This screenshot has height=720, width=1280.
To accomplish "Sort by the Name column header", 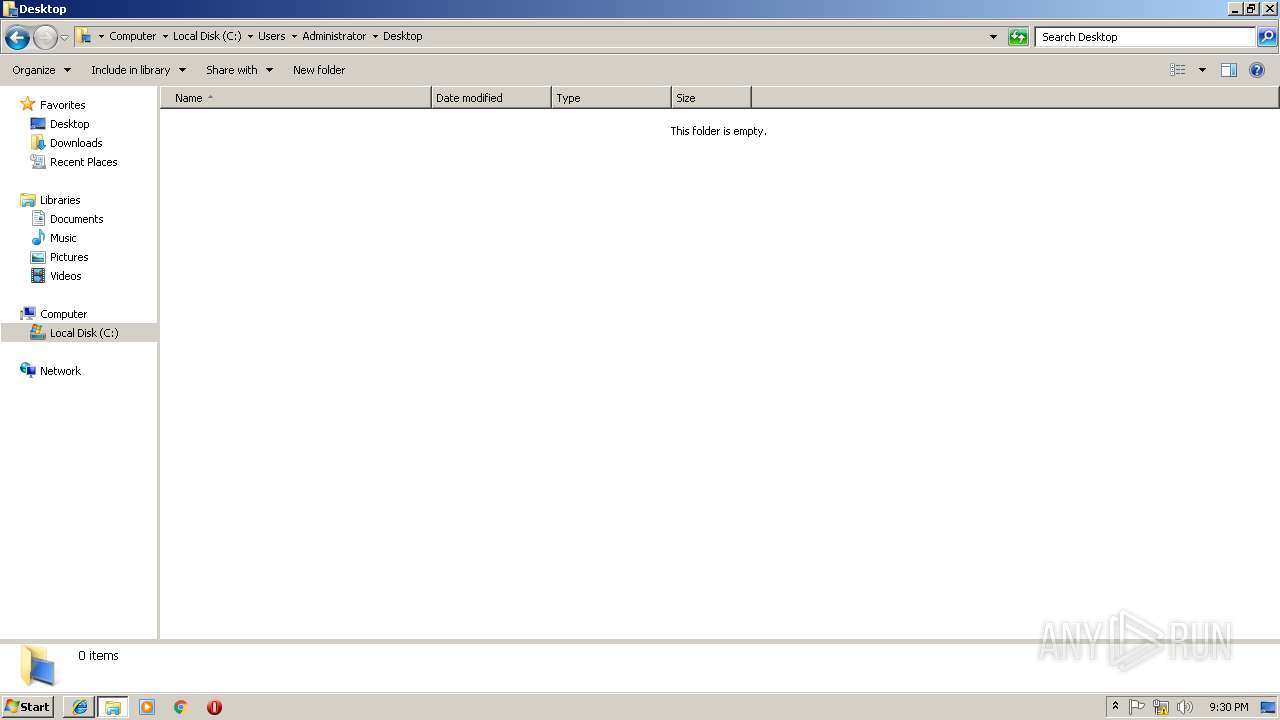I will [x=295, y=98].
